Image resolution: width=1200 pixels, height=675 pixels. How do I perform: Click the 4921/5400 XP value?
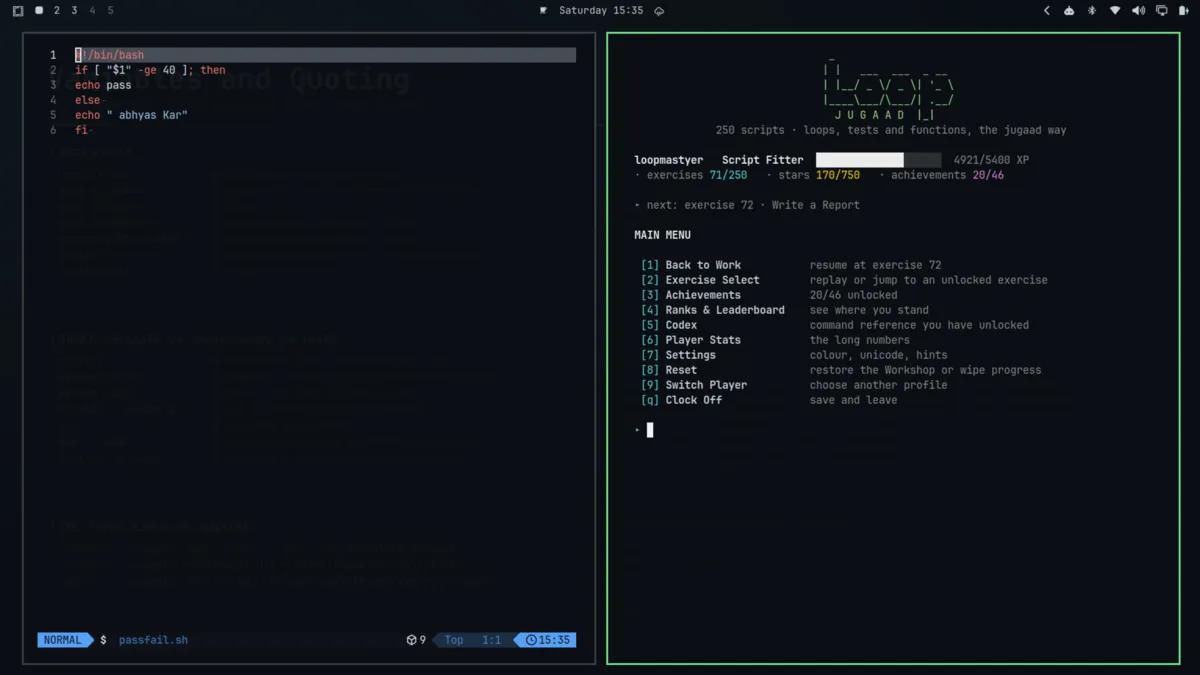tap(991, 160)
